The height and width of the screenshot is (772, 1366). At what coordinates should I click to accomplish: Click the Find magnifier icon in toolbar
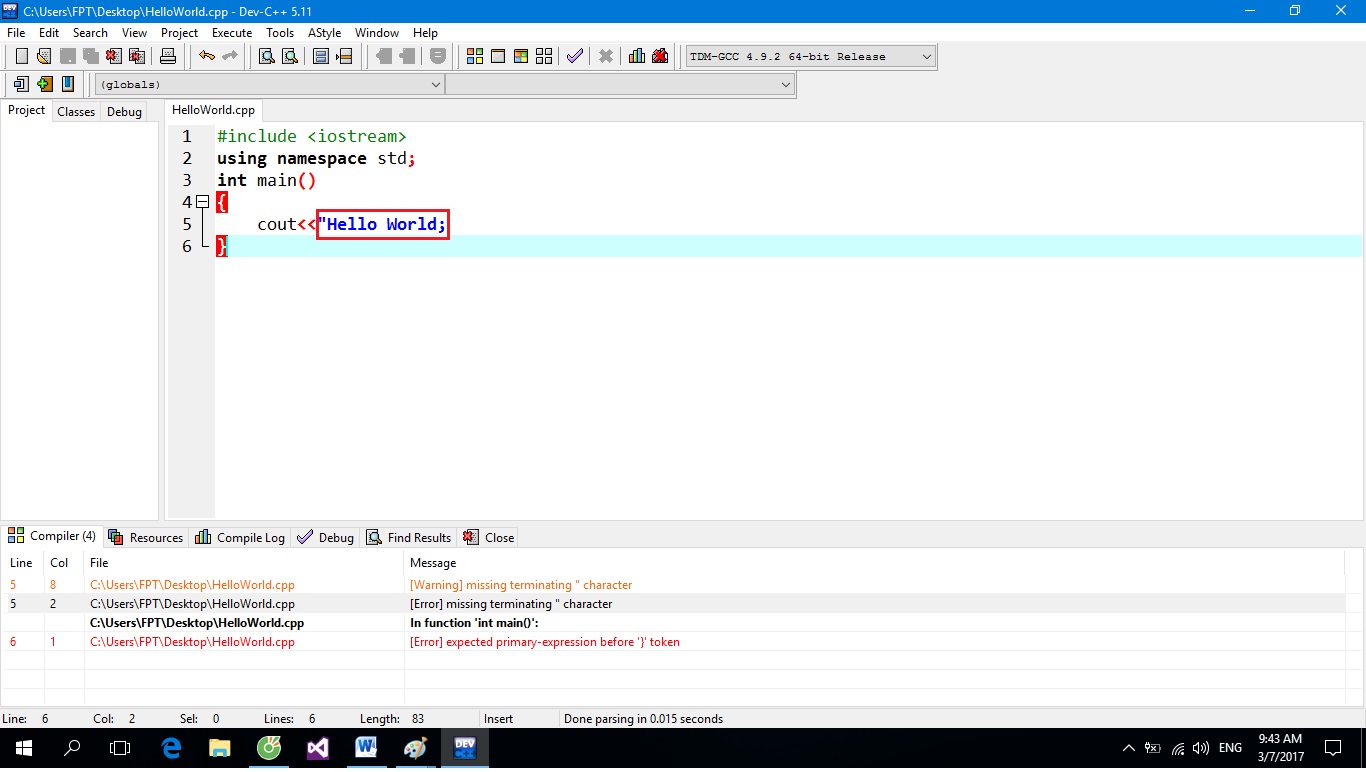[267, 56]
